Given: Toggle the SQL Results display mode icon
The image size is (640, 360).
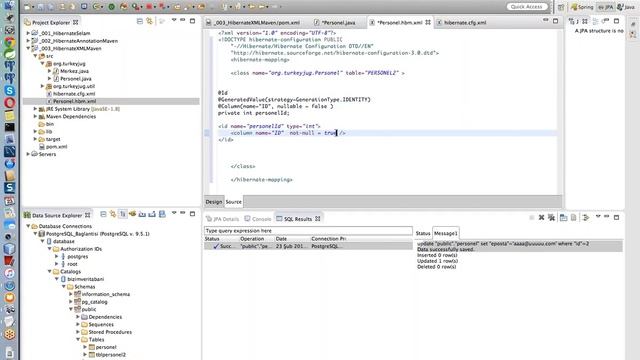Looking at the screenshot, I should pyautogui.click(x=564, y=218).
